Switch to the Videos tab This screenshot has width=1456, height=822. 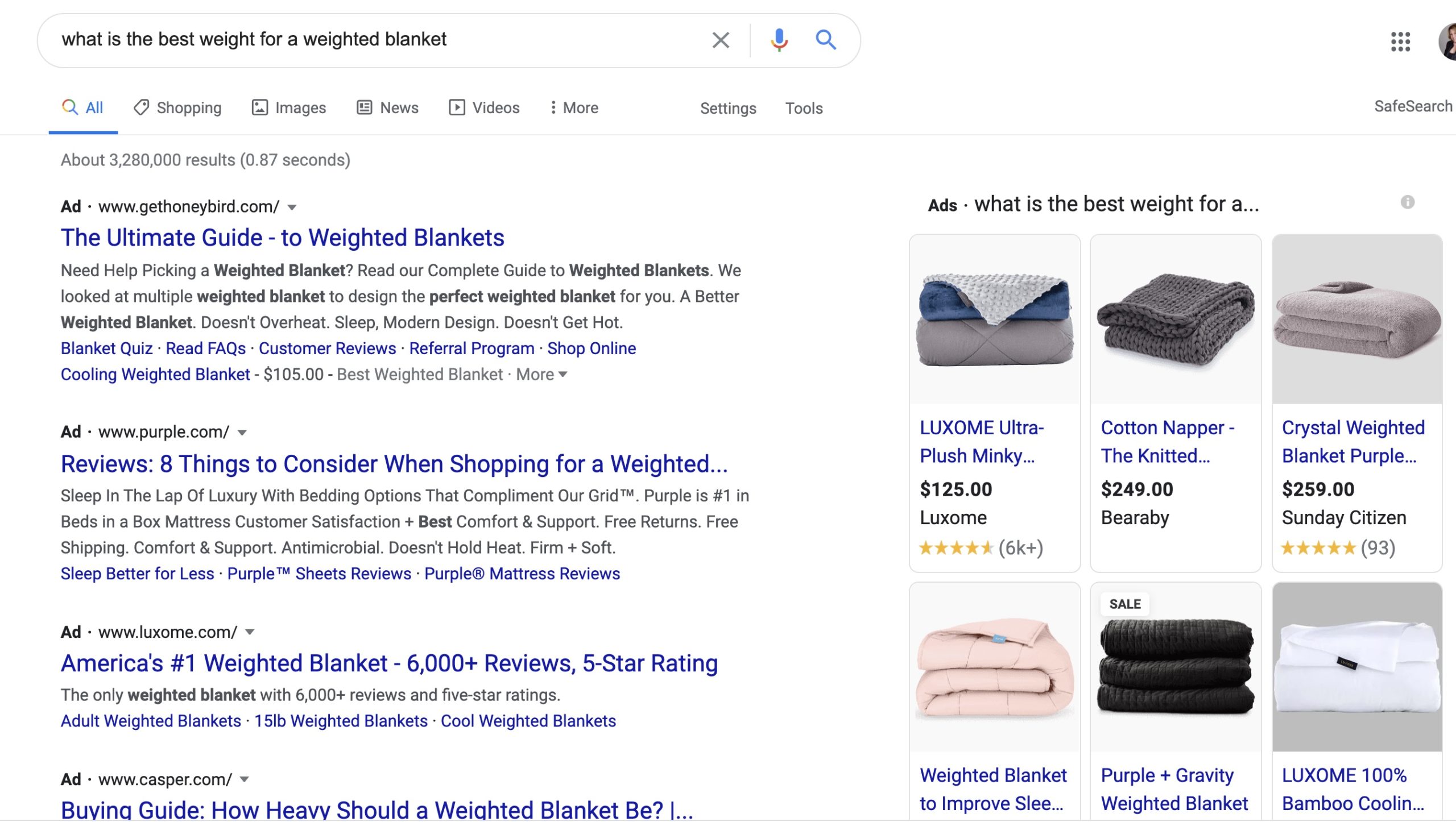point(484,108)
